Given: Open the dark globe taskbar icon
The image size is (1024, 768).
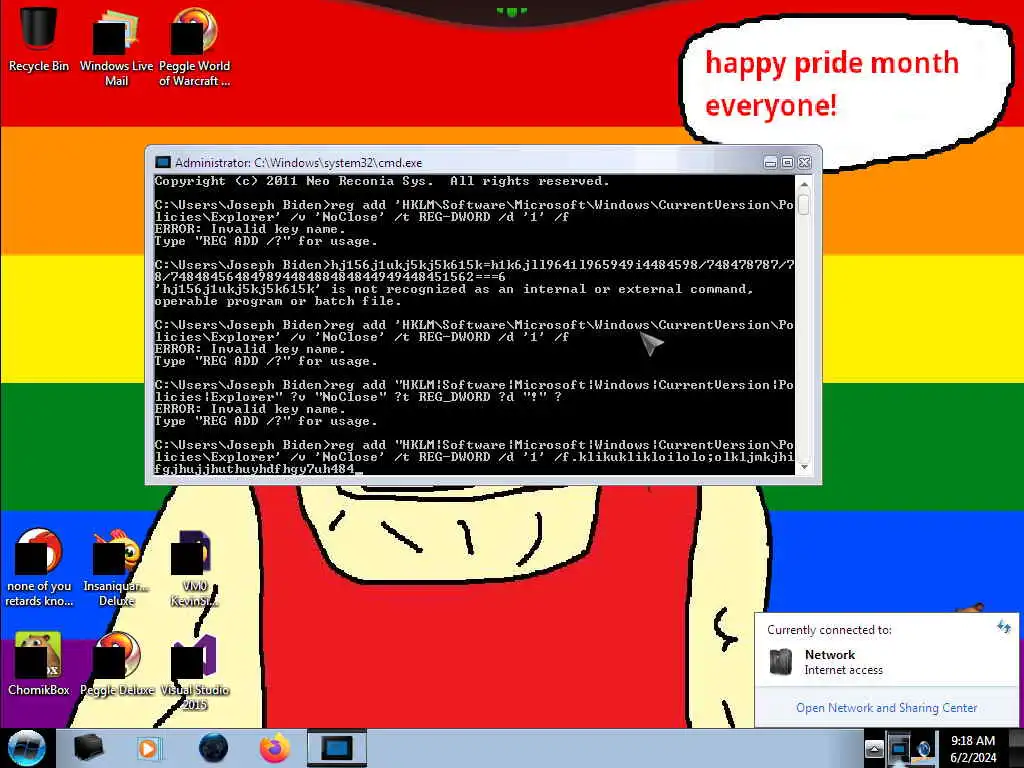Looking at the screenshot, I should pos(213,748).
